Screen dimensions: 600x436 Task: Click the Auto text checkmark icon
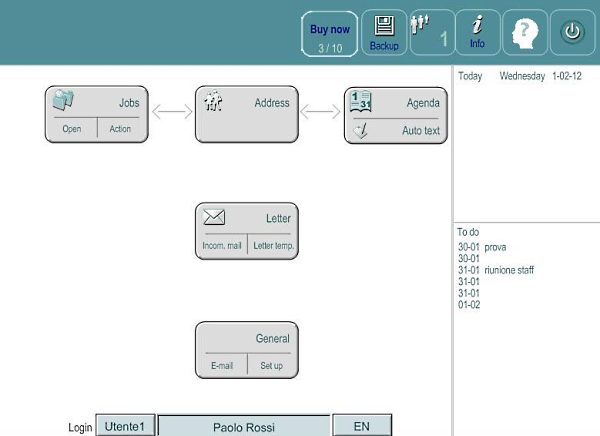[x=361, y=130]
